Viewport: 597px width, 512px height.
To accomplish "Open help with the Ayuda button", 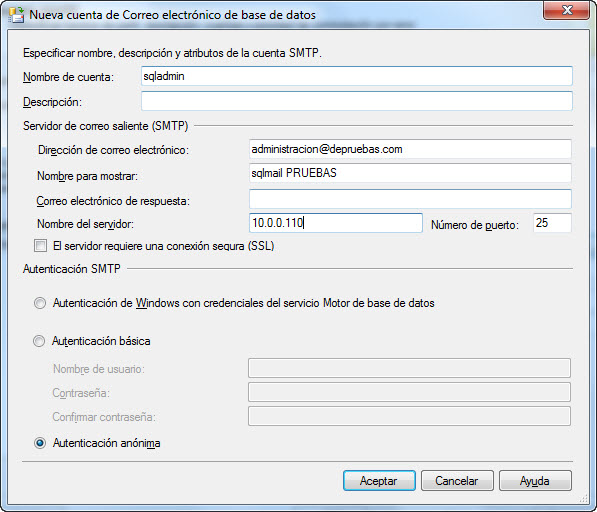I will pyautogui.click(x=535, y=480).
